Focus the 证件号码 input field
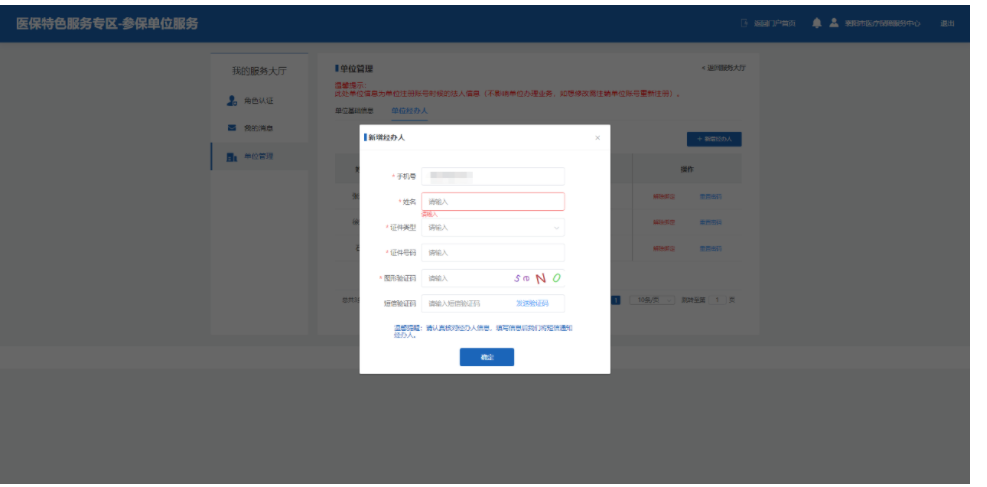987x487 pixels. pyautogui.click(x=493, y=253)
